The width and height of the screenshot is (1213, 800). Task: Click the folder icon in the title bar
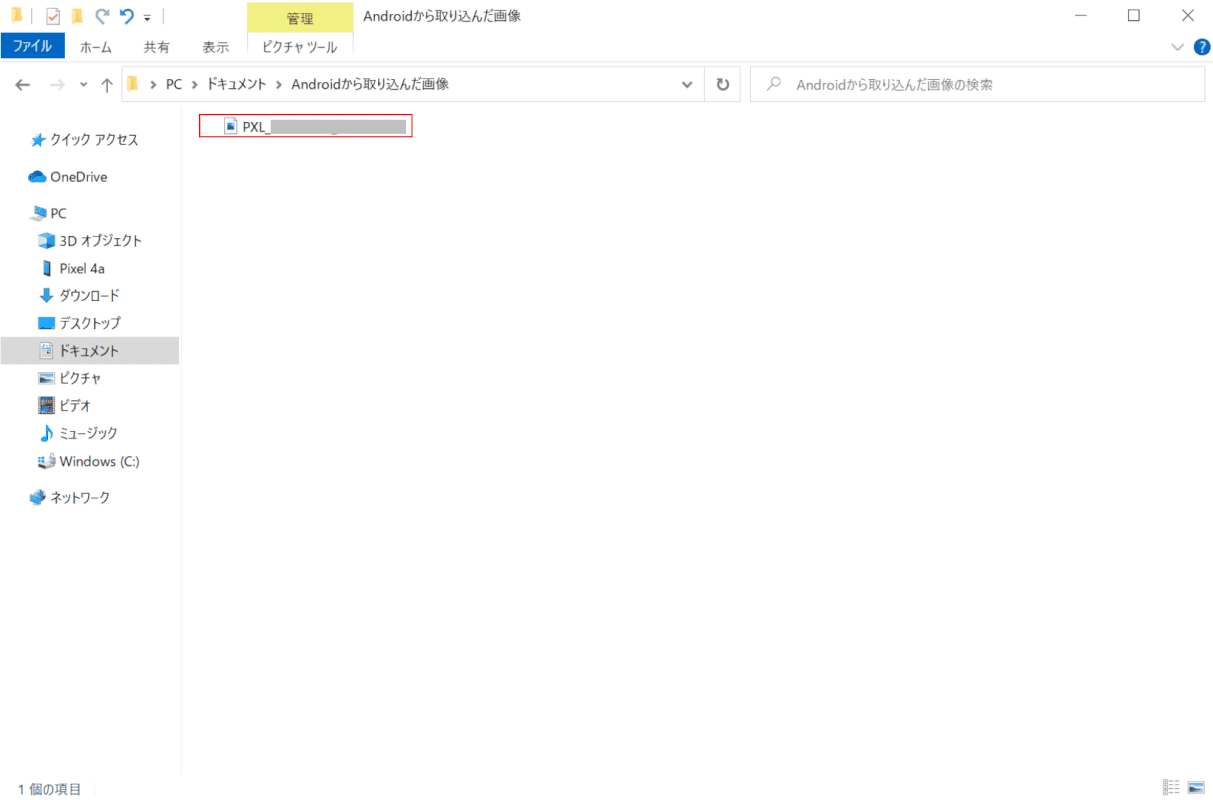(17, 16)
